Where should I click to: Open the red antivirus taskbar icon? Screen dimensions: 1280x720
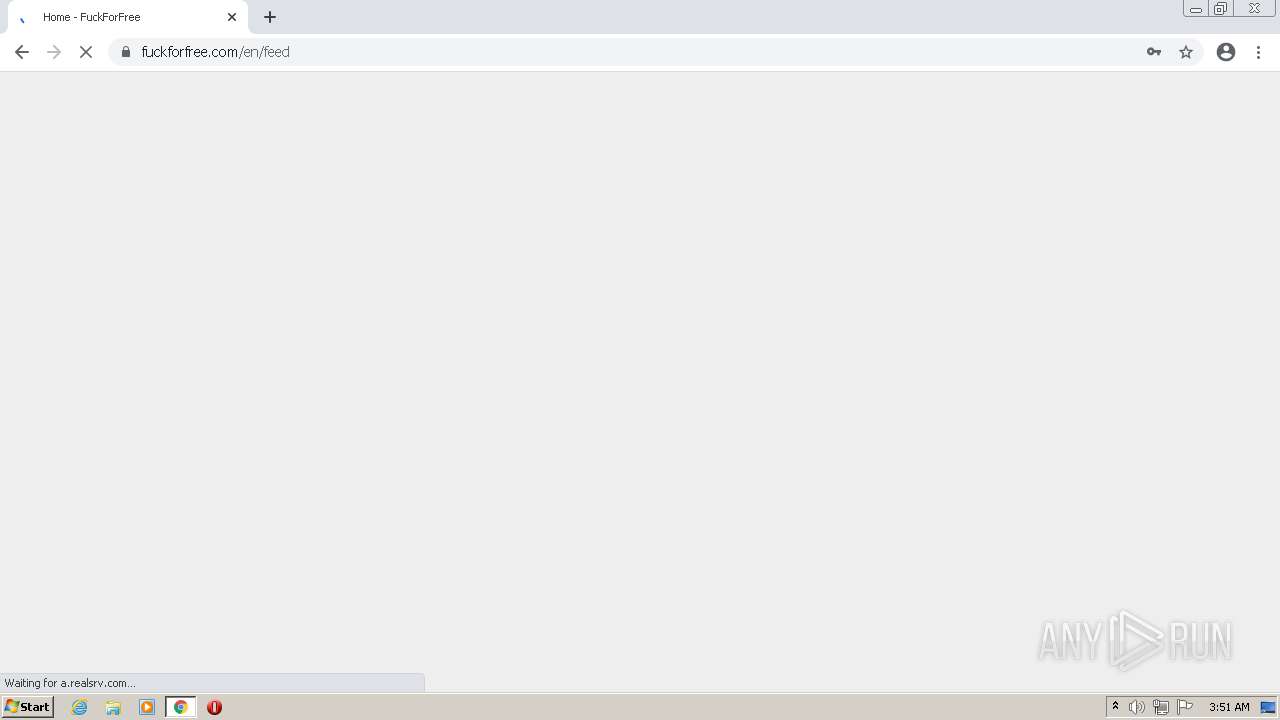pos(214,707)
